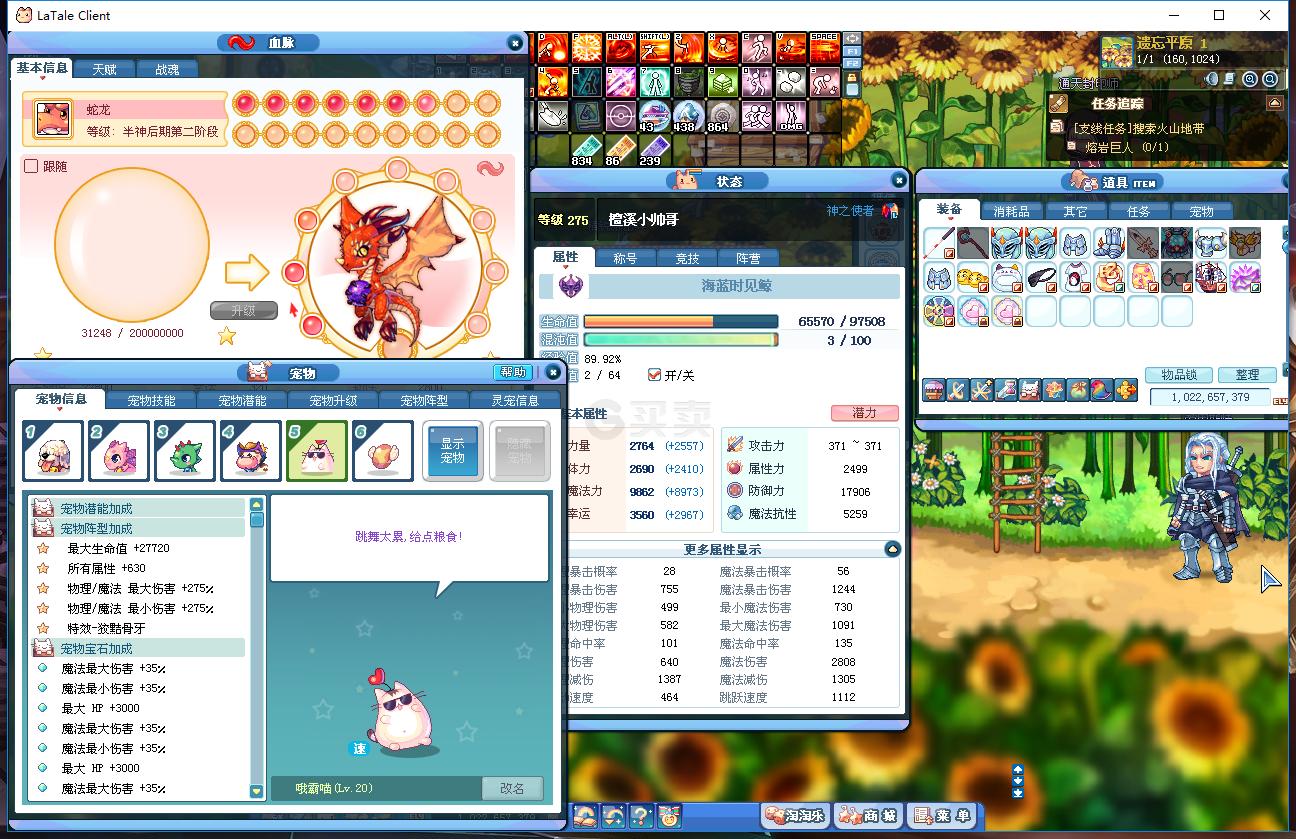The height and width of the screenshot is (839, 1296).
Task: Switch to the 其它 inventory tab
Action: click(x=1075, y=211)
